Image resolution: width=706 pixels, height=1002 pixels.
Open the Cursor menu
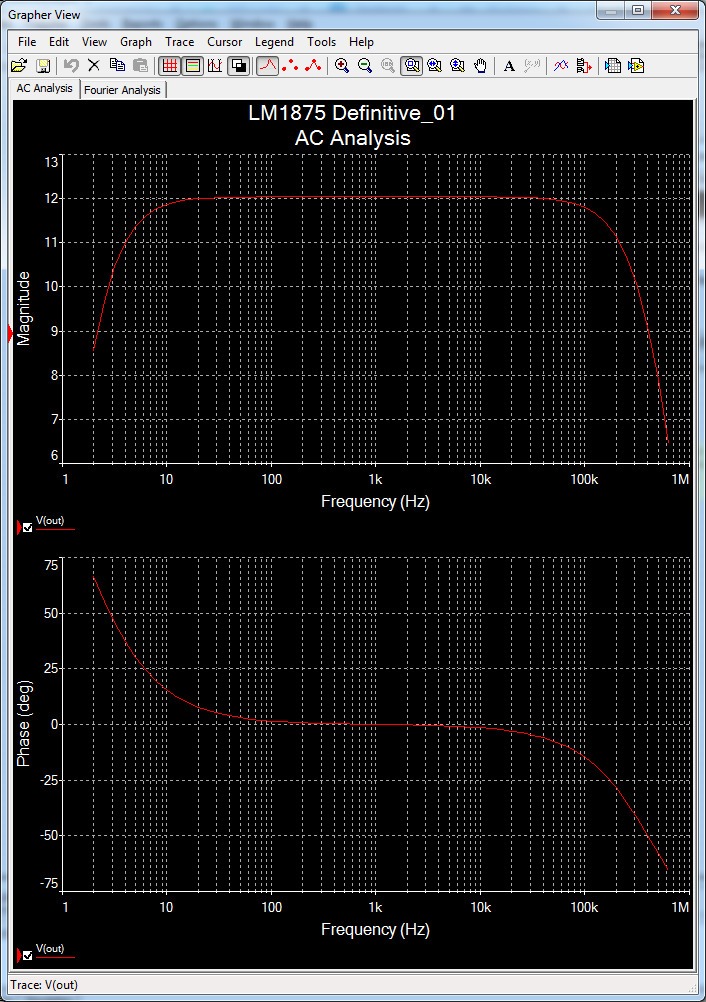224,42
